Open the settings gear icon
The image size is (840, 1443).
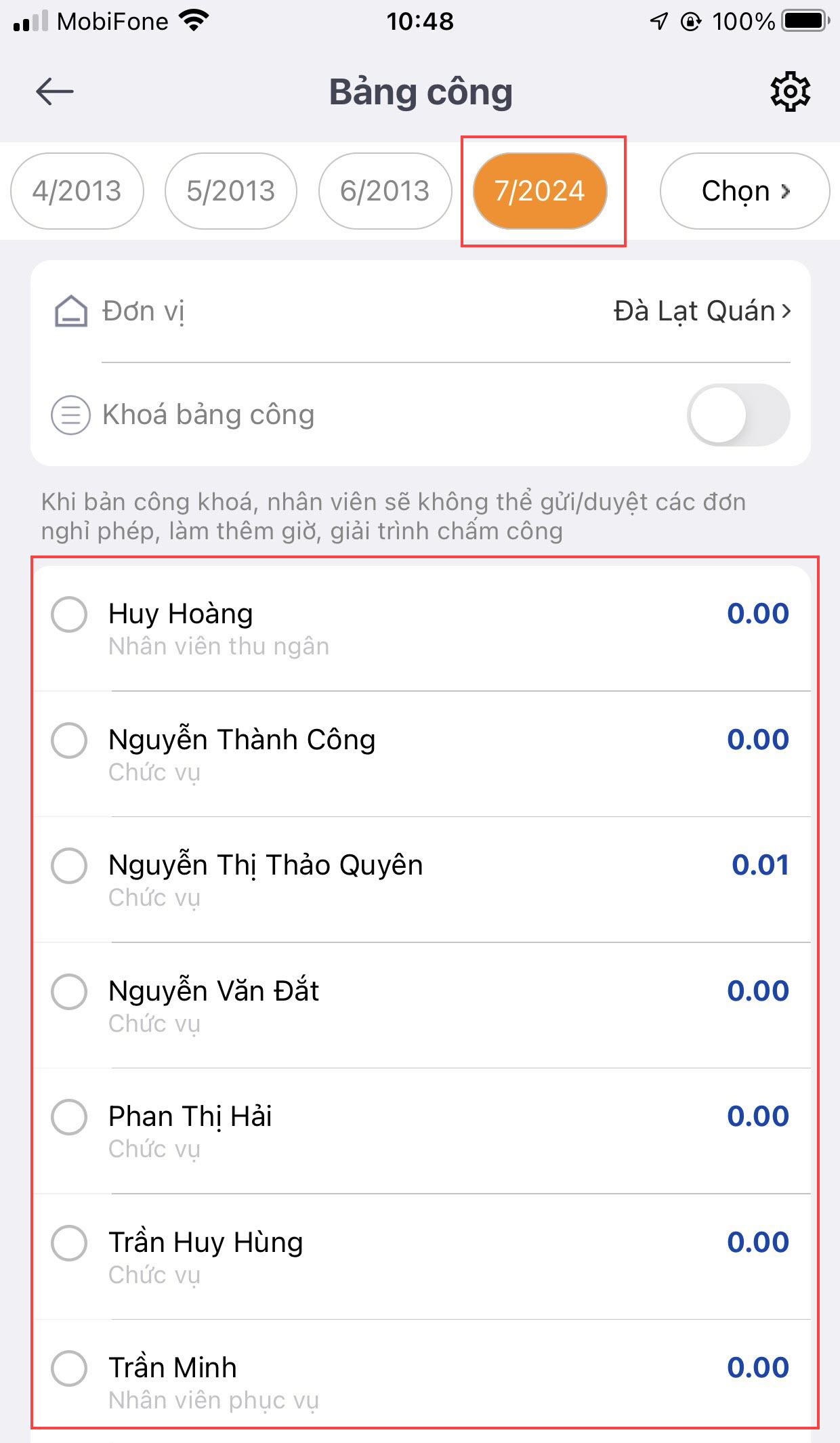790,91
